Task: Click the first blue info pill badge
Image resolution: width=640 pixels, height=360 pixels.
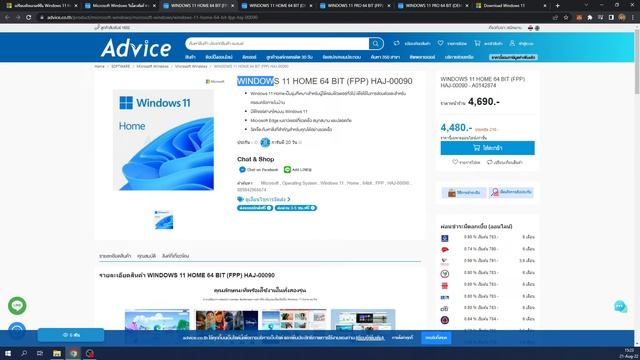Action: pos(255,208)
